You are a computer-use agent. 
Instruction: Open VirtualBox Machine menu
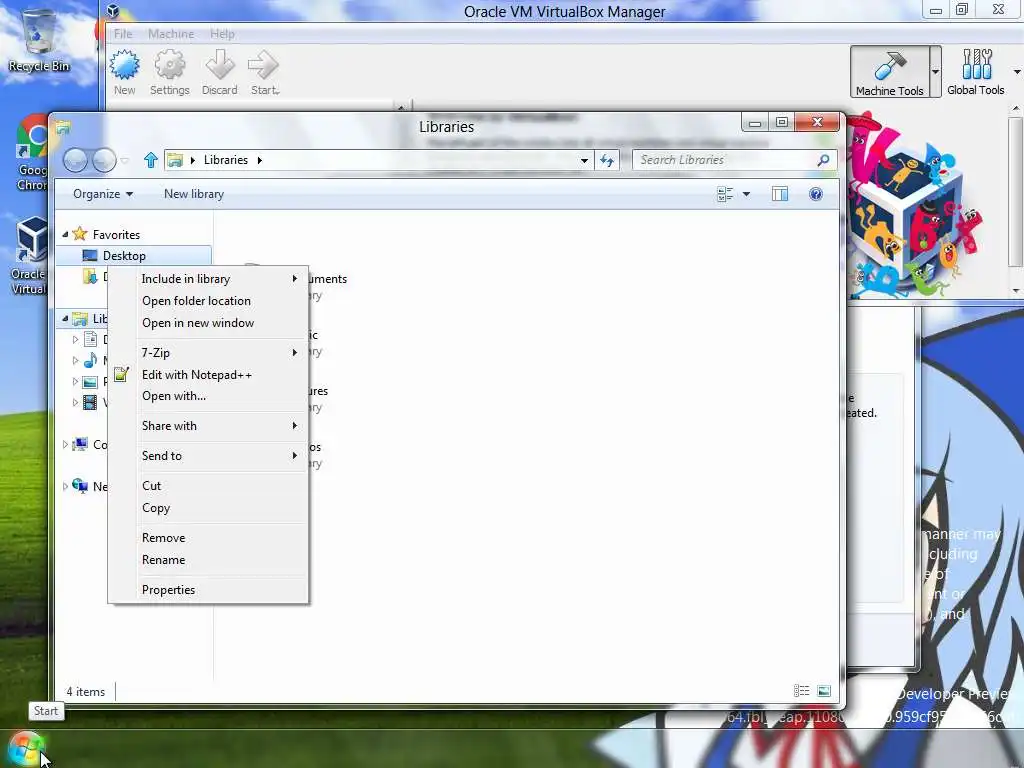coord(170,34)
